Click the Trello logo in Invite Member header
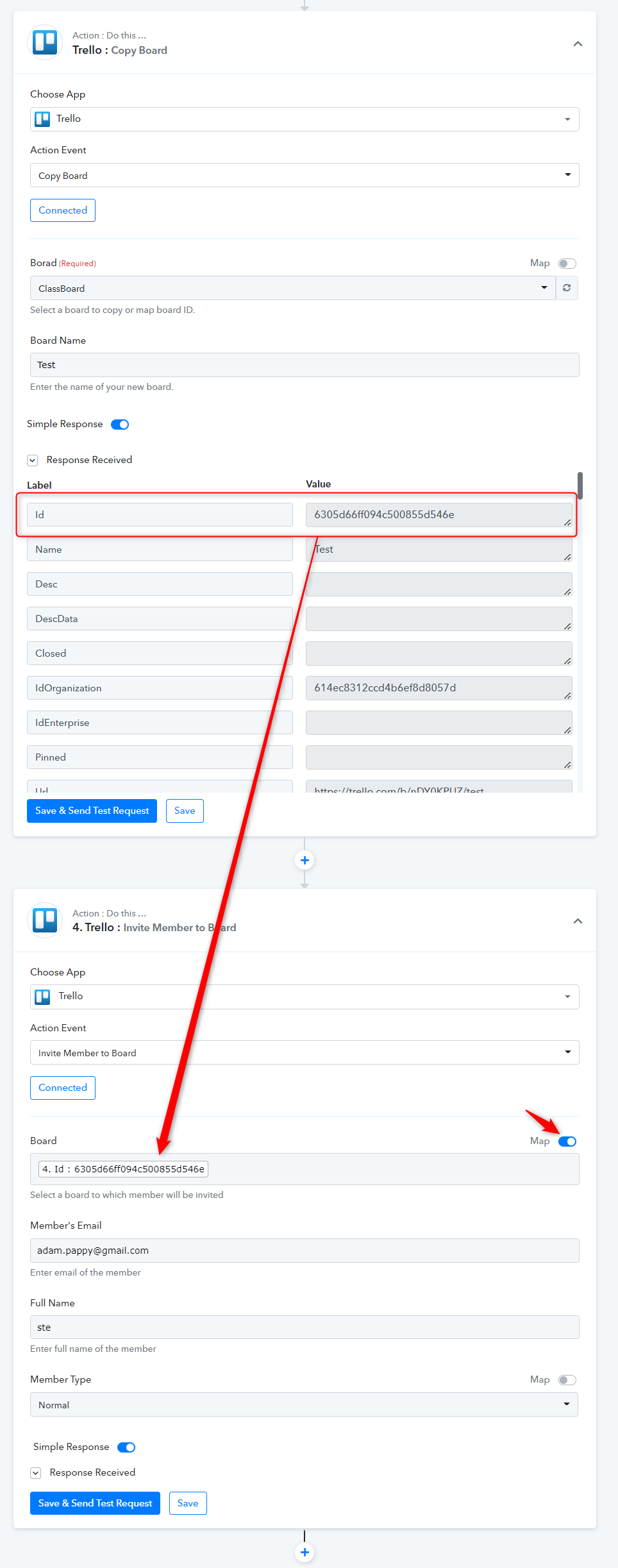618x1568 pixels. click(45, 920)
